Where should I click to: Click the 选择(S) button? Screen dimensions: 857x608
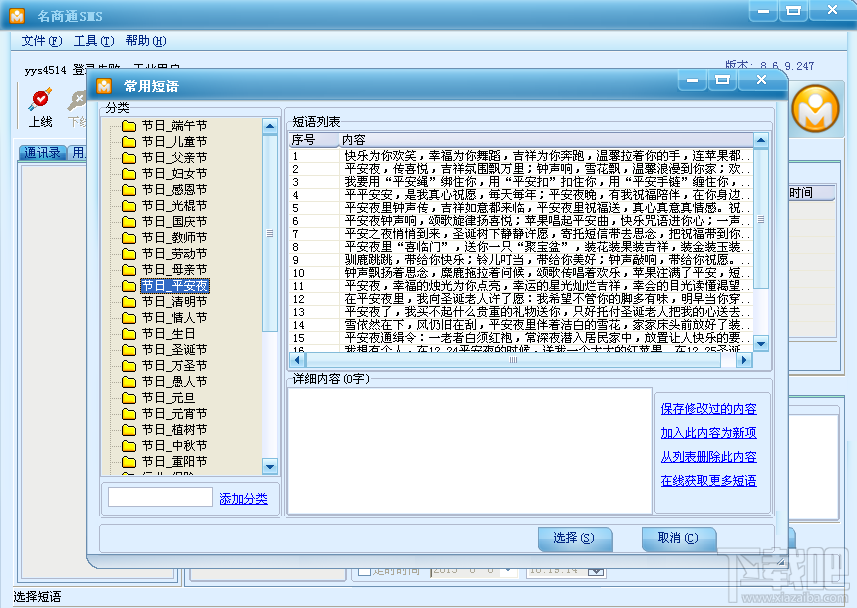[x=574, y=538]
